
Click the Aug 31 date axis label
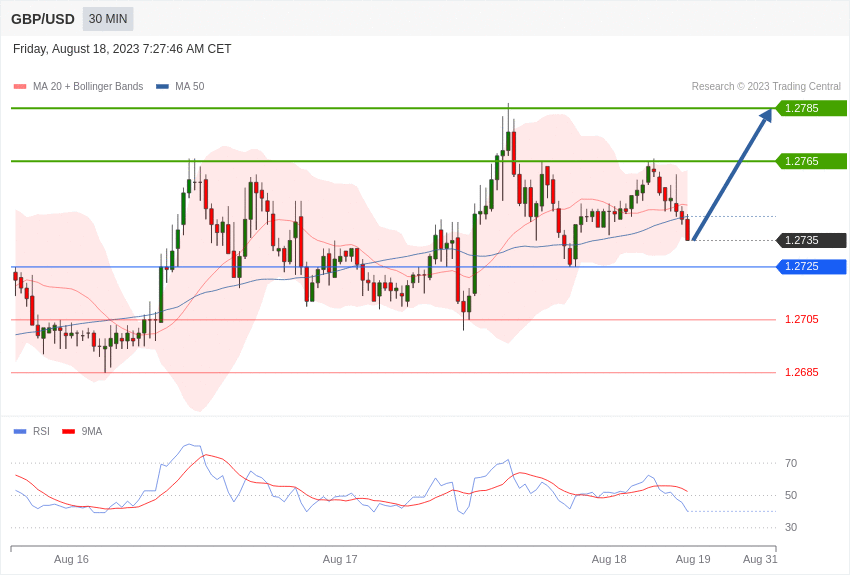760,559
